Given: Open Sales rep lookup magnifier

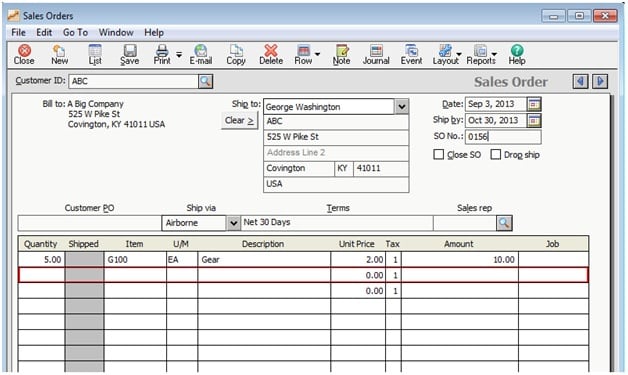Looking at the screenshot, I should pyautogui.click(x=504, y=223).
